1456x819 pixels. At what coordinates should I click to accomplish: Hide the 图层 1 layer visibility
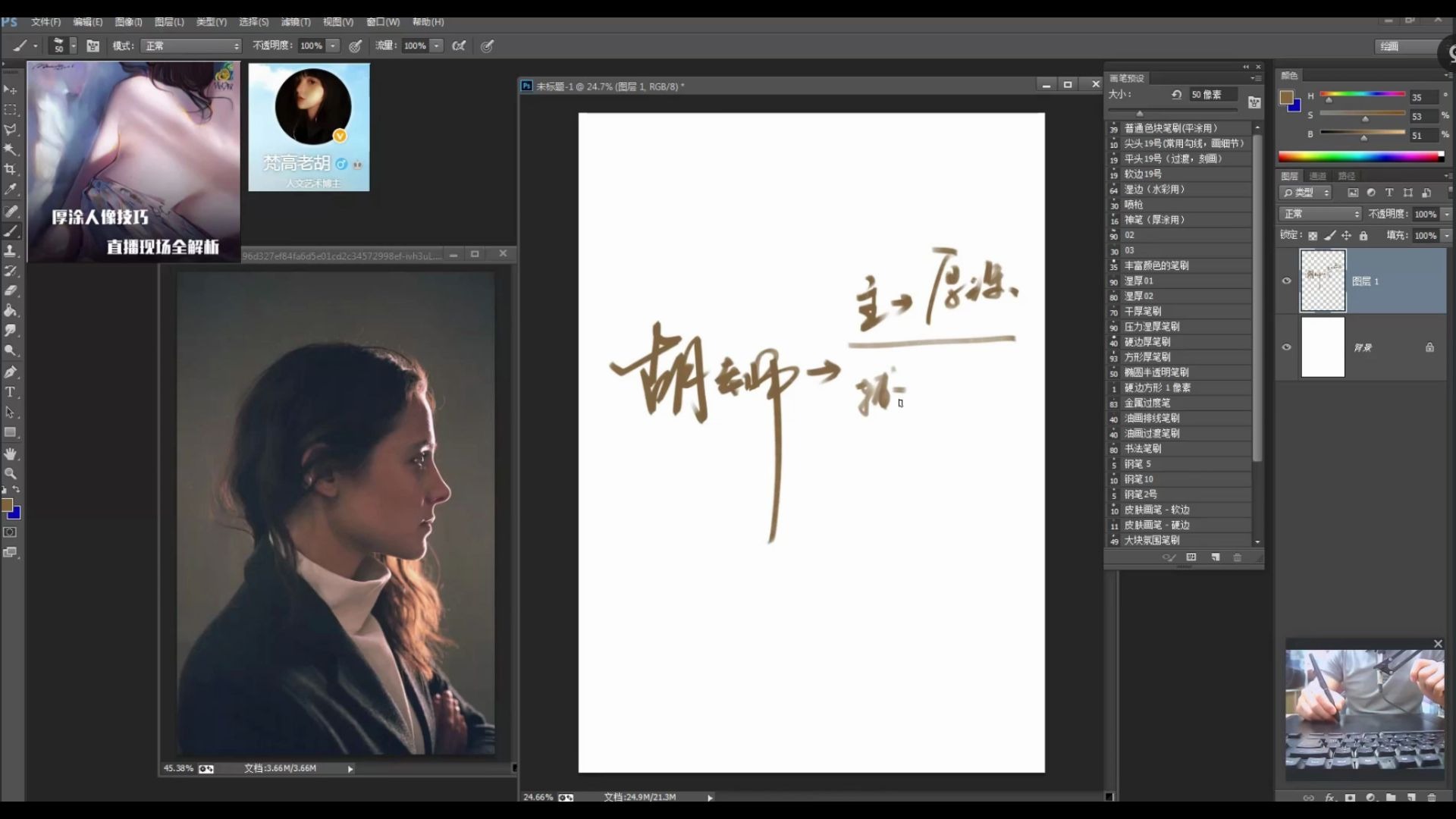1287,281
